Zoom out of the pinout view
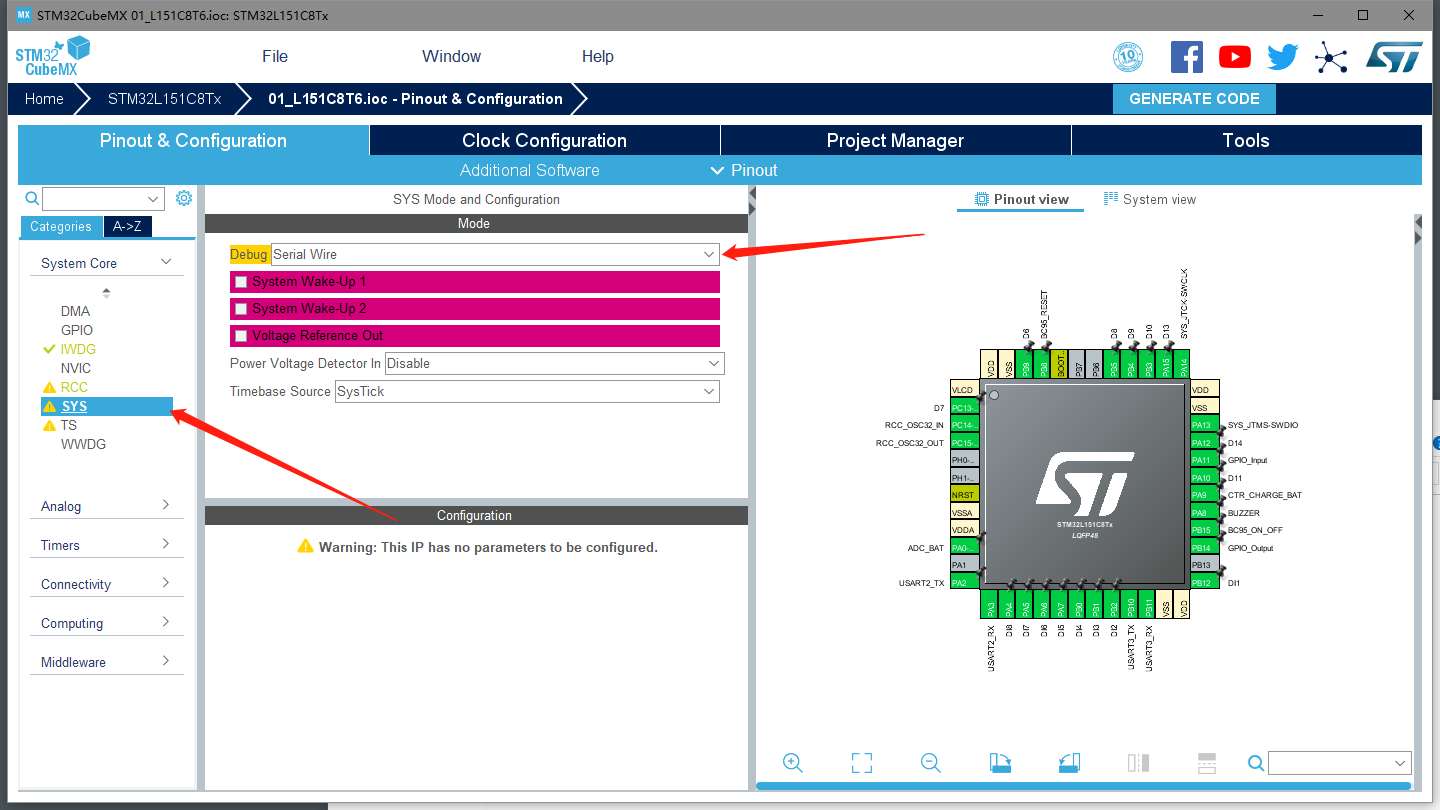The height and width of the screenshot is (810, 1440). 930,762
